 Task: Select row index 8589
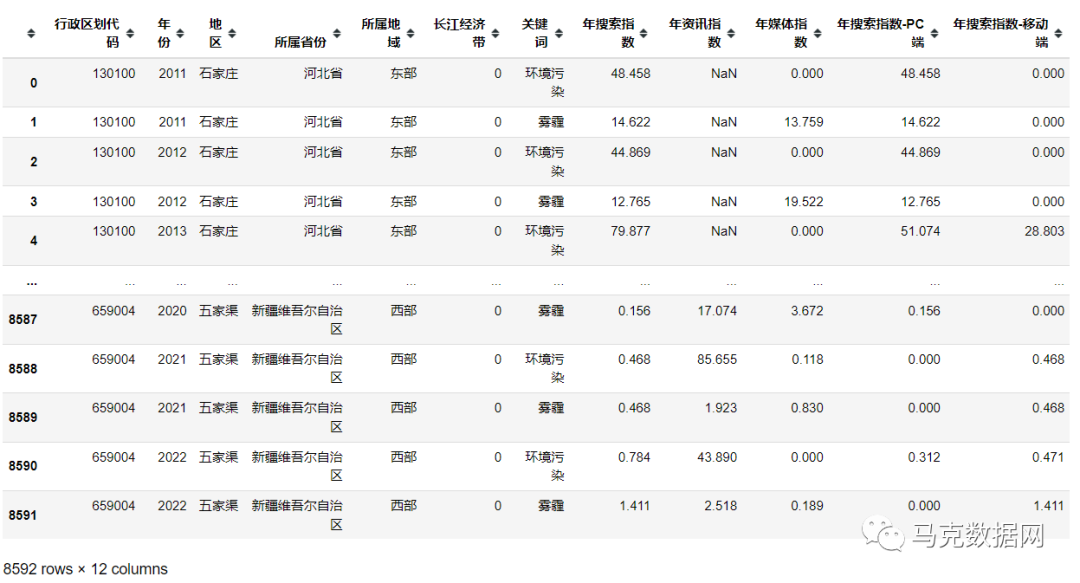23,418
